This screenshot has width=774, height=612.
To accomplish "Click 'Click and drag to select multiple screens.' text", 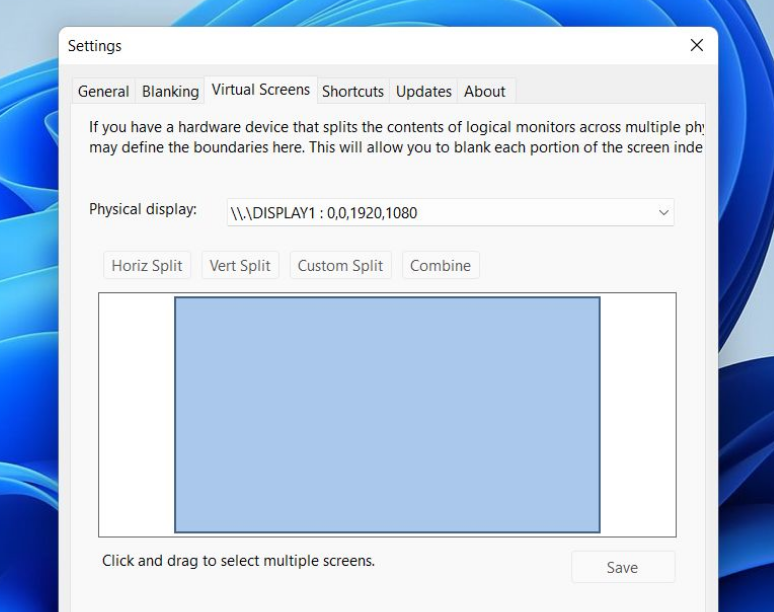I will point(238,561).
